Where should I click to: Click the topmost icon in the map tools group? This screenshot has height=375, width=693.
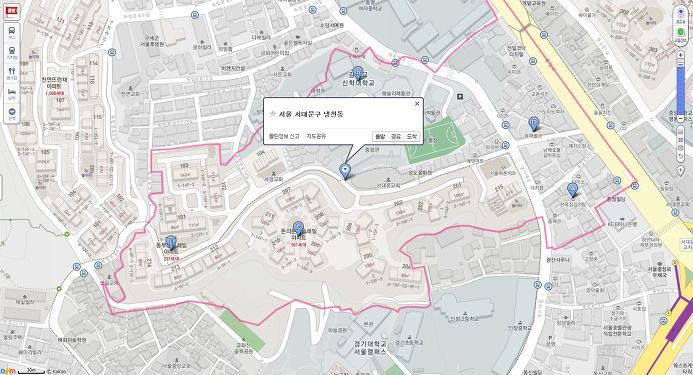[681, 131]
